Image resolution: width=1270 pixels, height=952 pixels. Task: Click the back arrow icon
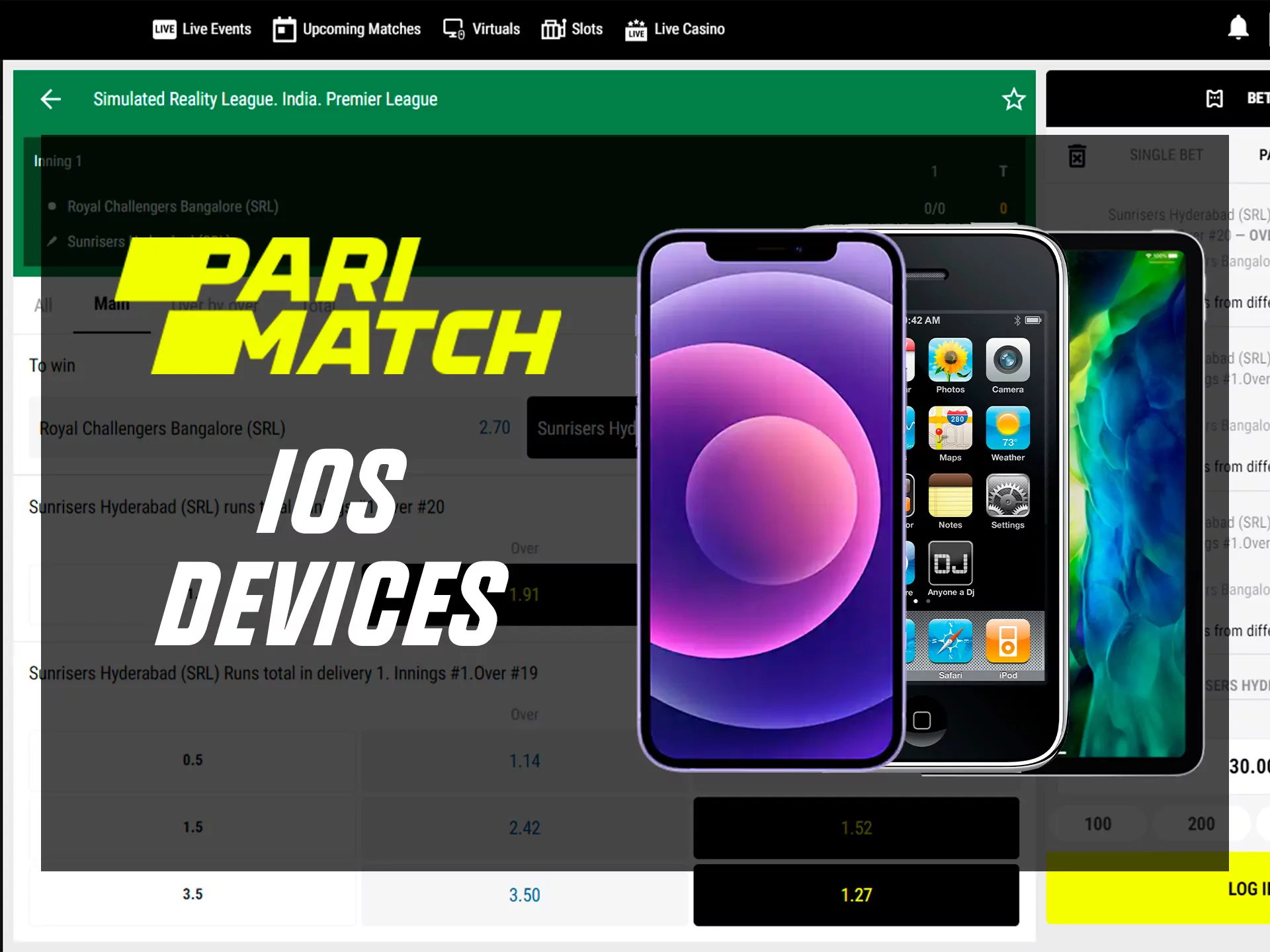50,98
